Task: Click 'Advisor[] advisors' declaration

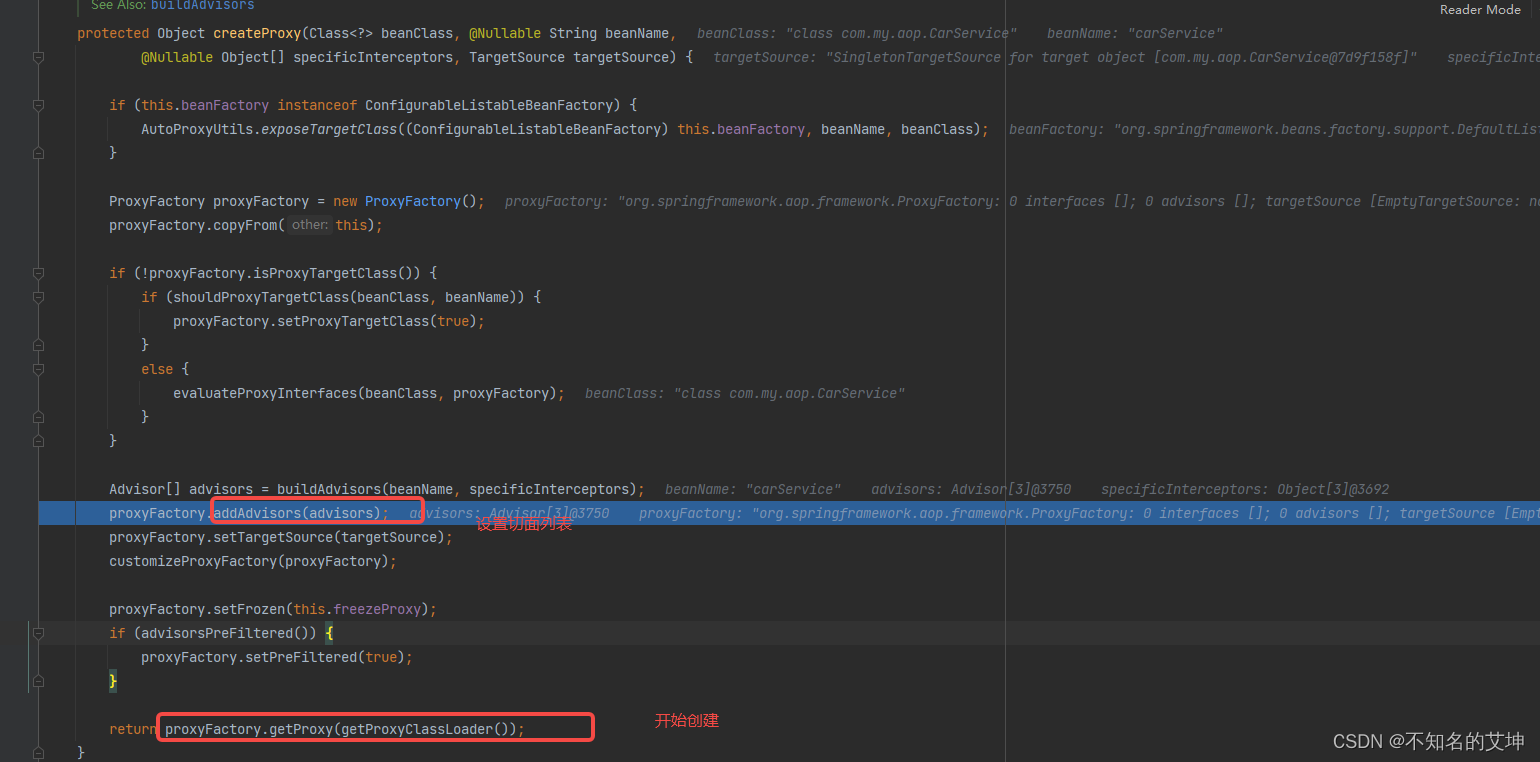Action: 181,489
